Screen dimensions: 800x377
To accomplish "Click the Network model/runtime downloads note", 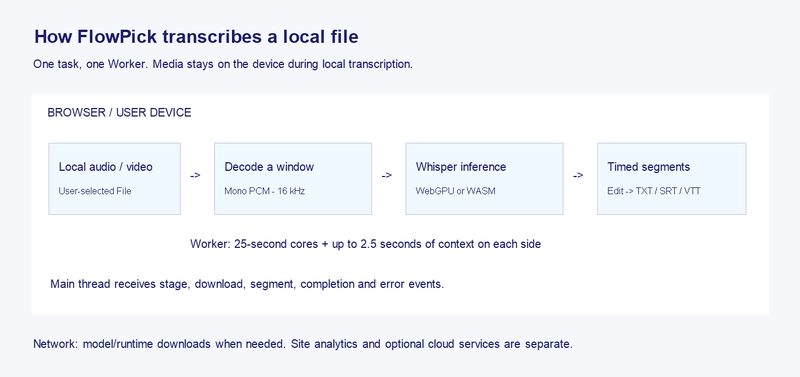I will [x=303, y=344].
